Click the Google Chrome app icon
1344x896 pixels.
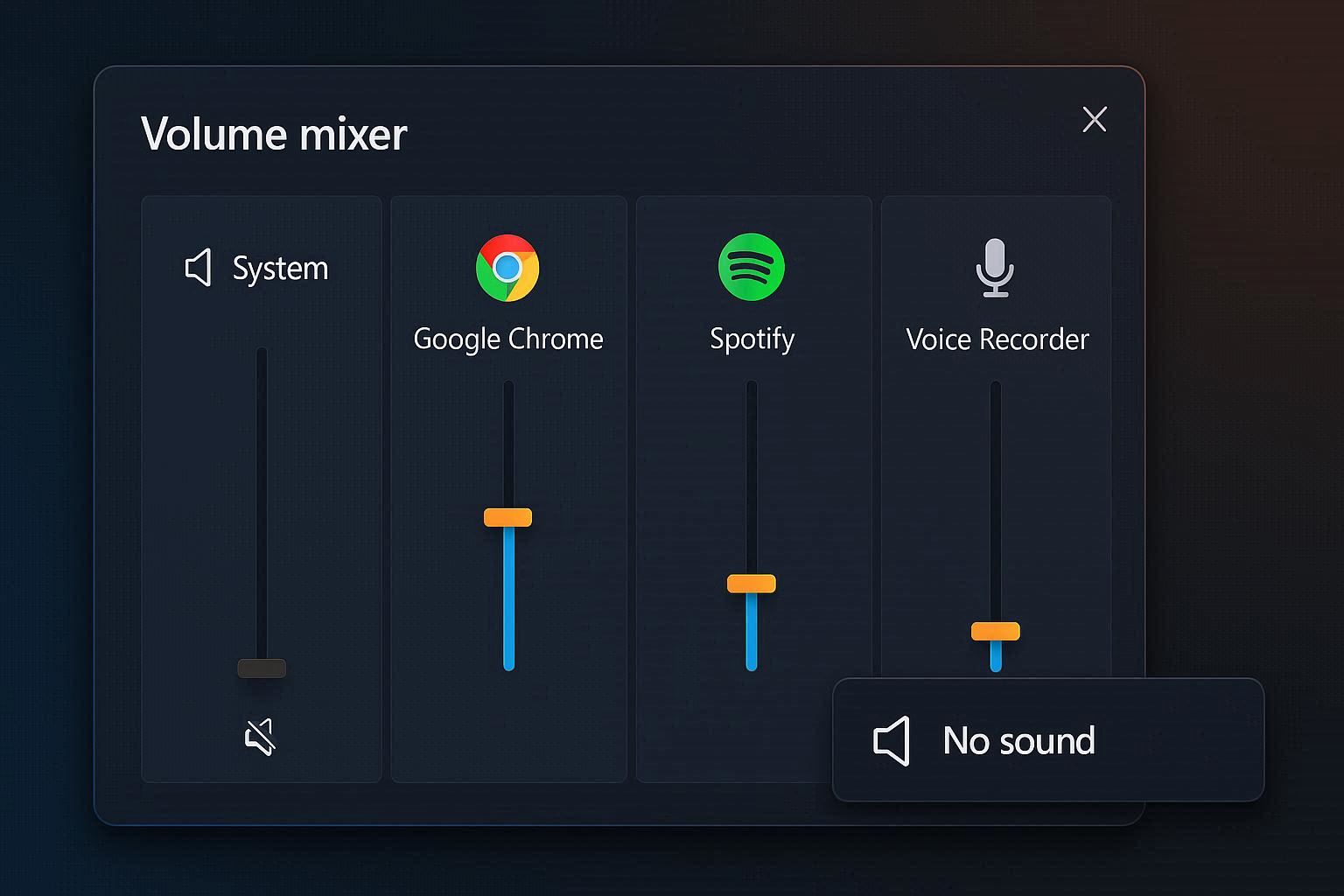pyautogui.click(x=507, y=268)
